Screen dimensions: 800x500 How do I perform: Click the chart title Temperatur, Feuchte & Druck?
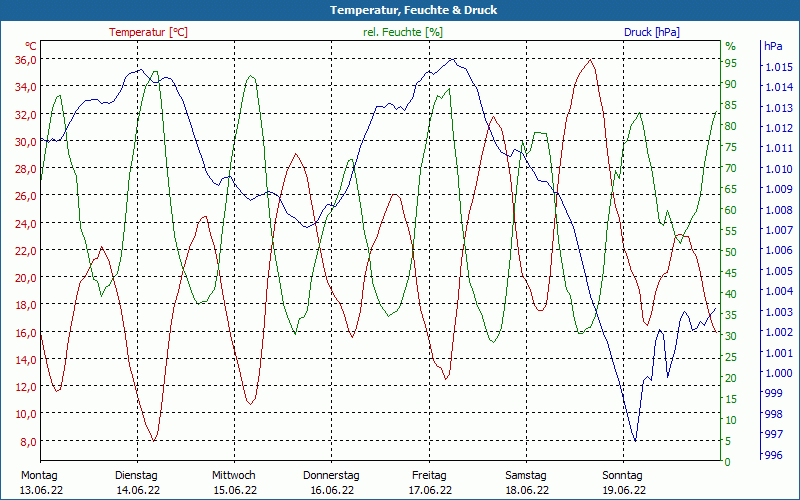point(413,10)
